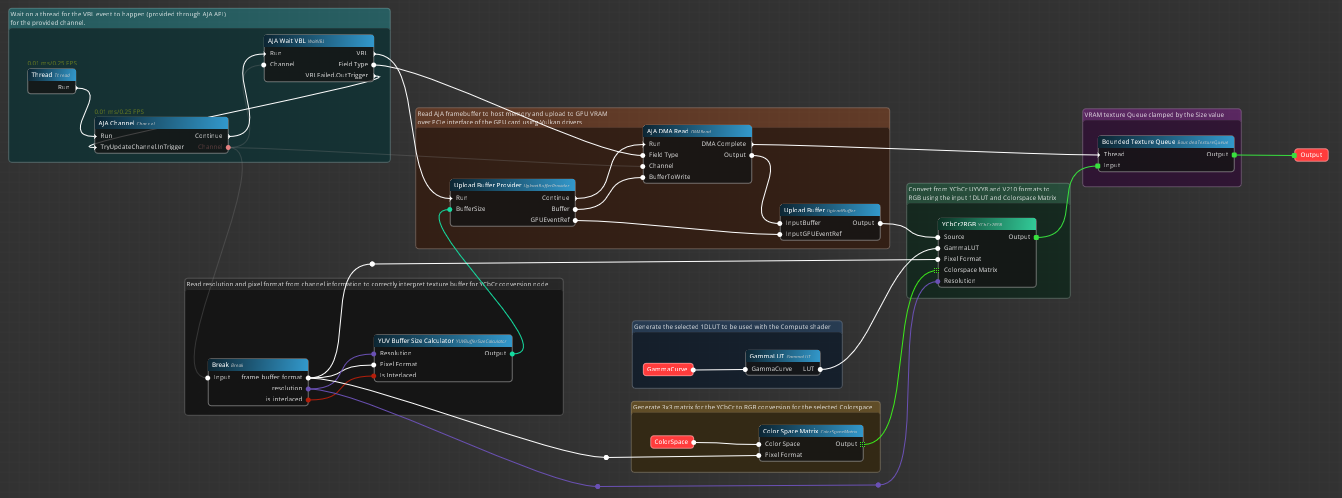This screenshot has width=1342, height=498.
Task: Click the Run input pin of Upload Buffer Provider
Action: click(449, 197)
